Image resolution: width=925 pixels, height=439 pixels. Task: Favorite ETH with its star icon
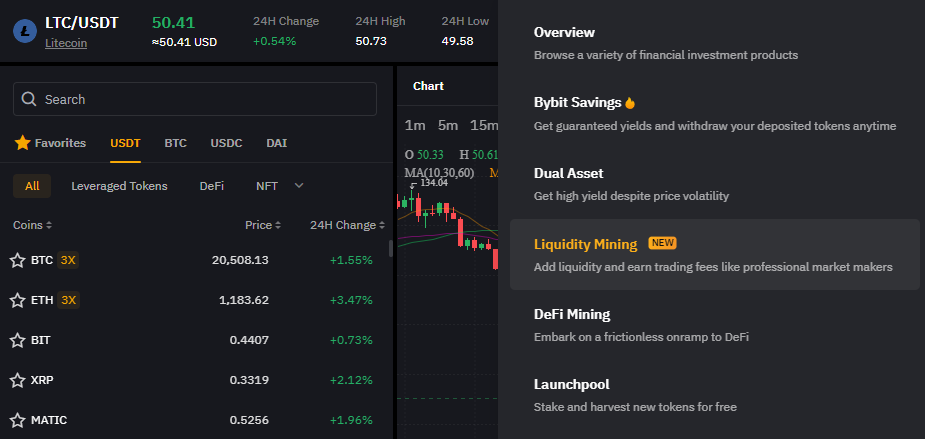pos(18,300)
